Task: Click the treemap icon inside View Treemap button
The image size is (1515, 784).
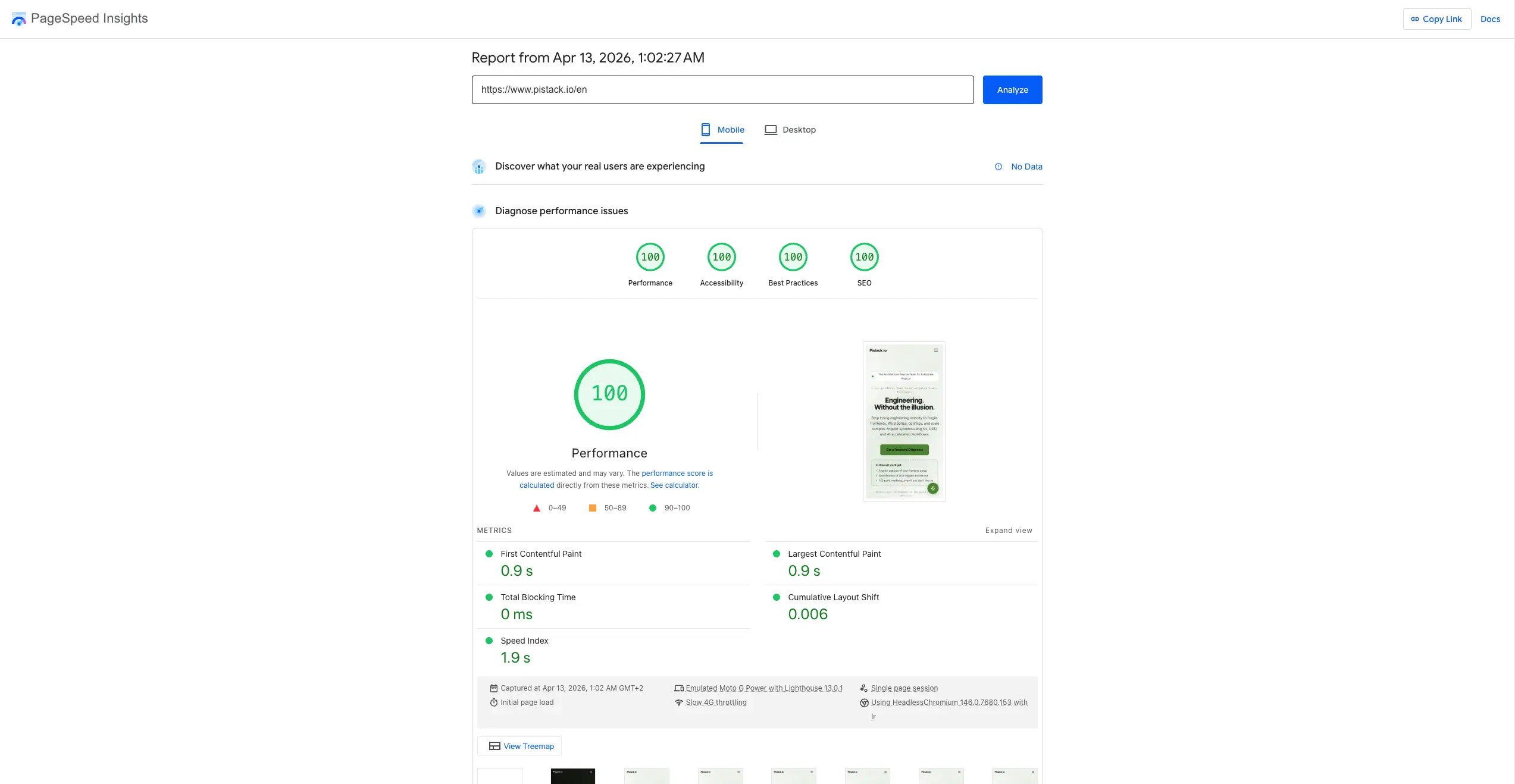Action: (x=493, y=746)
